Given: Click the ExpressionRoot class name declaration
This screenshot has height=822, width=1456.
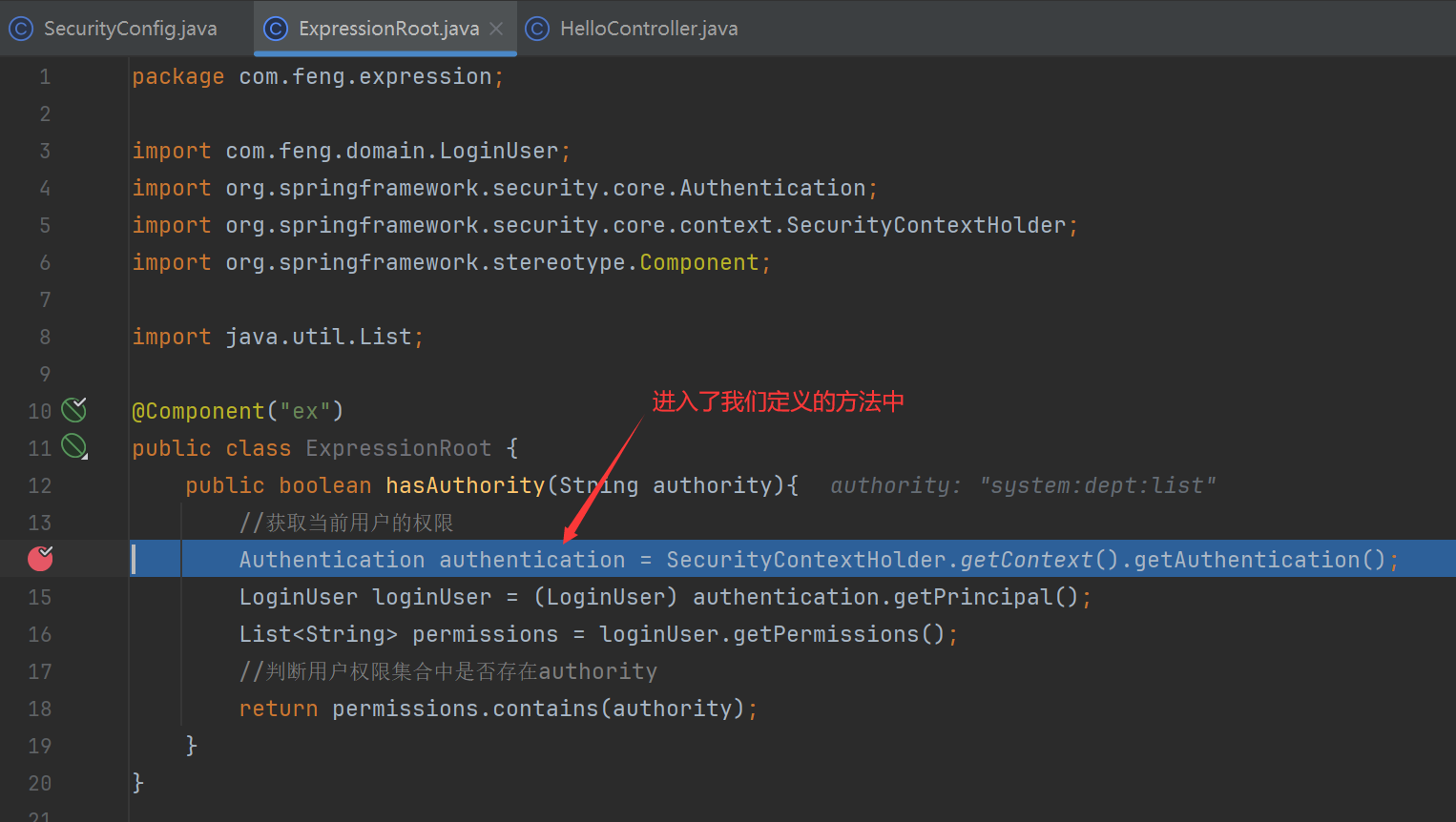Looking at the screenshot, I should click(x=399, y=448).
